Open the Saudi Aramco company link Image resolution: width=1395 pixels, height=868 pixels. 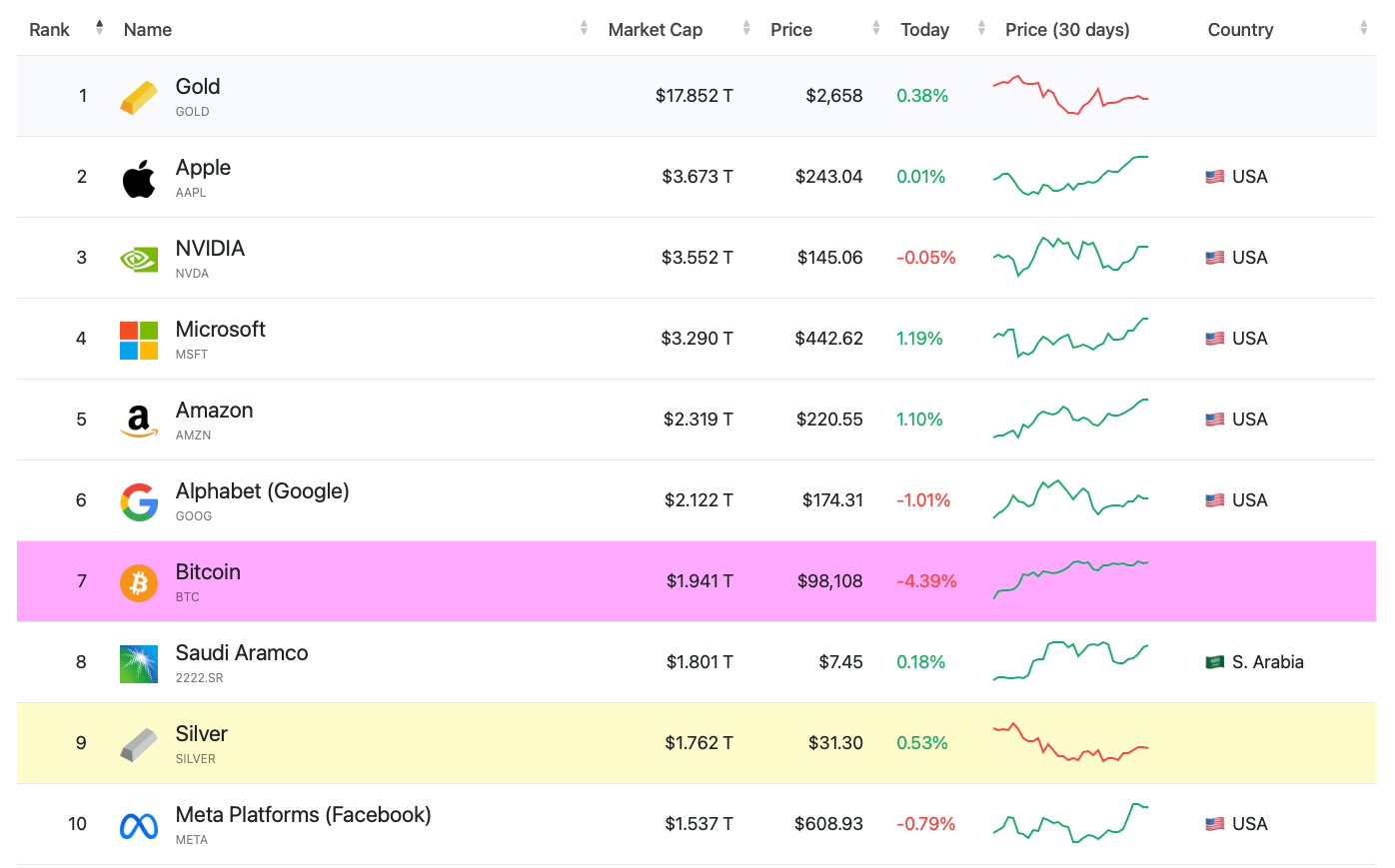coord(242,653)
